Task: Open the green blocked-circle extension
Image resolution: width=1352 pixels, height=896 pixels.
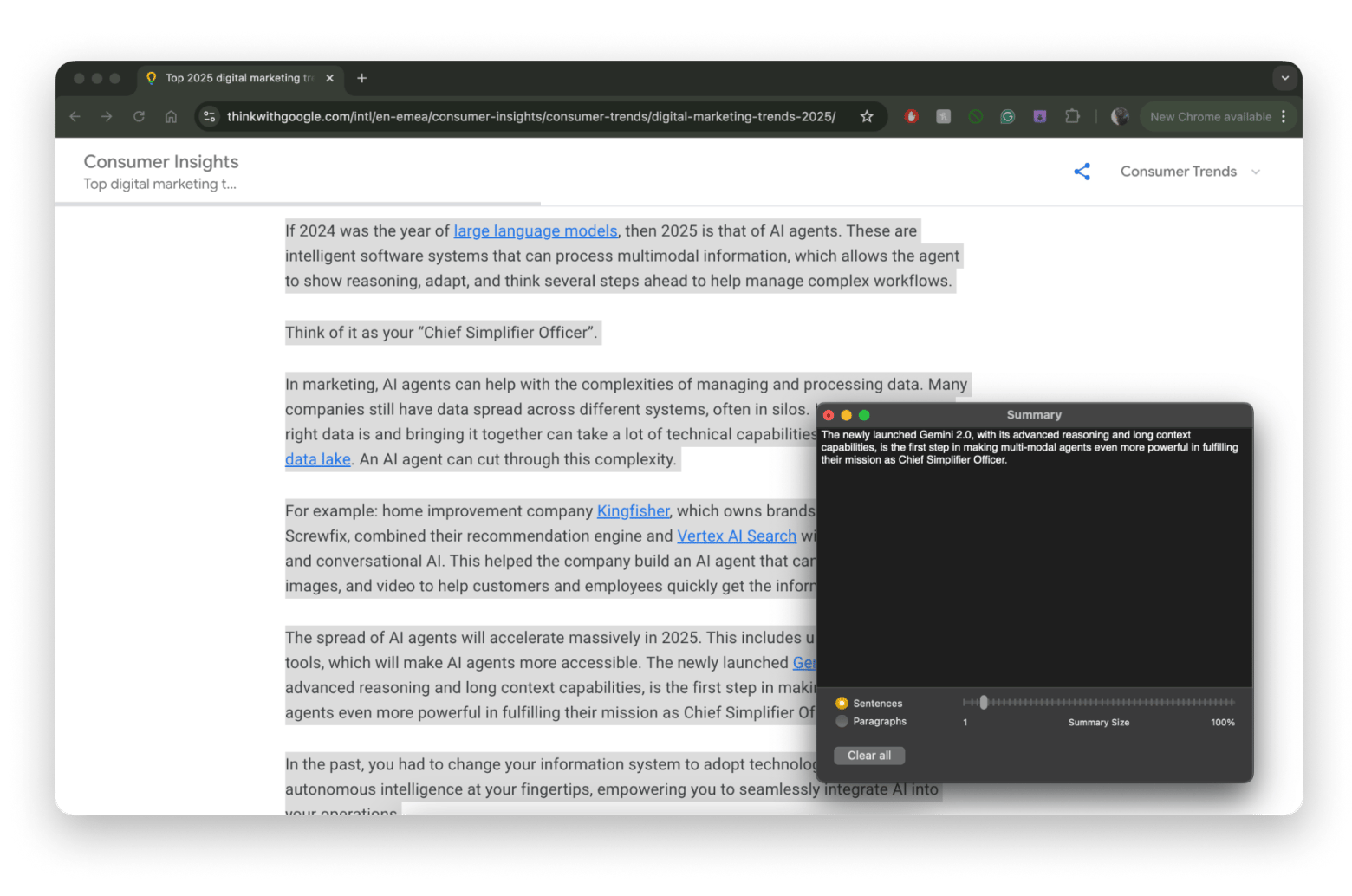Action: point(976,116)
